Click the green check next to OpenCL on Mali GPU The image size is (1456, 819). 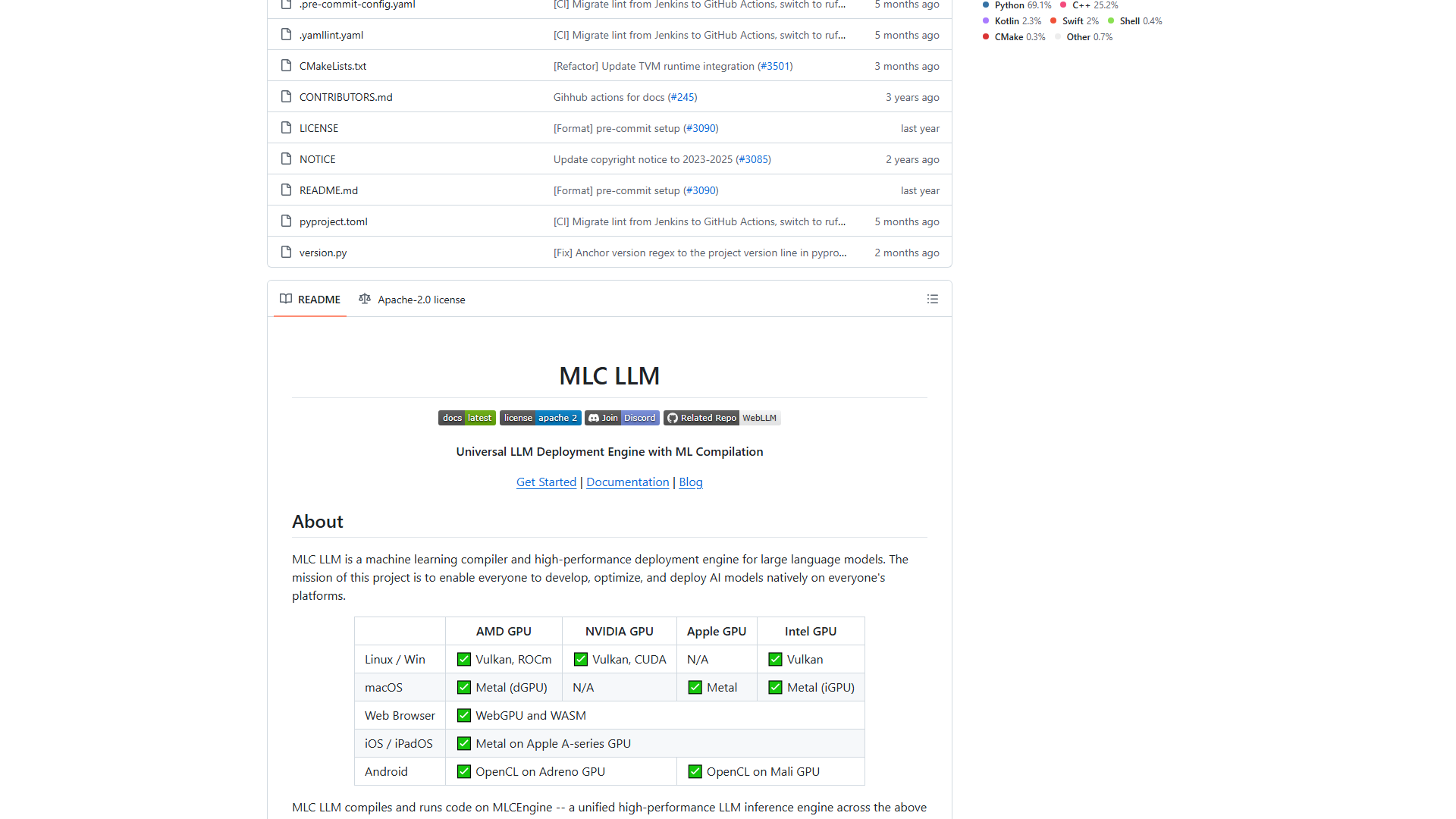coord(695,771)
